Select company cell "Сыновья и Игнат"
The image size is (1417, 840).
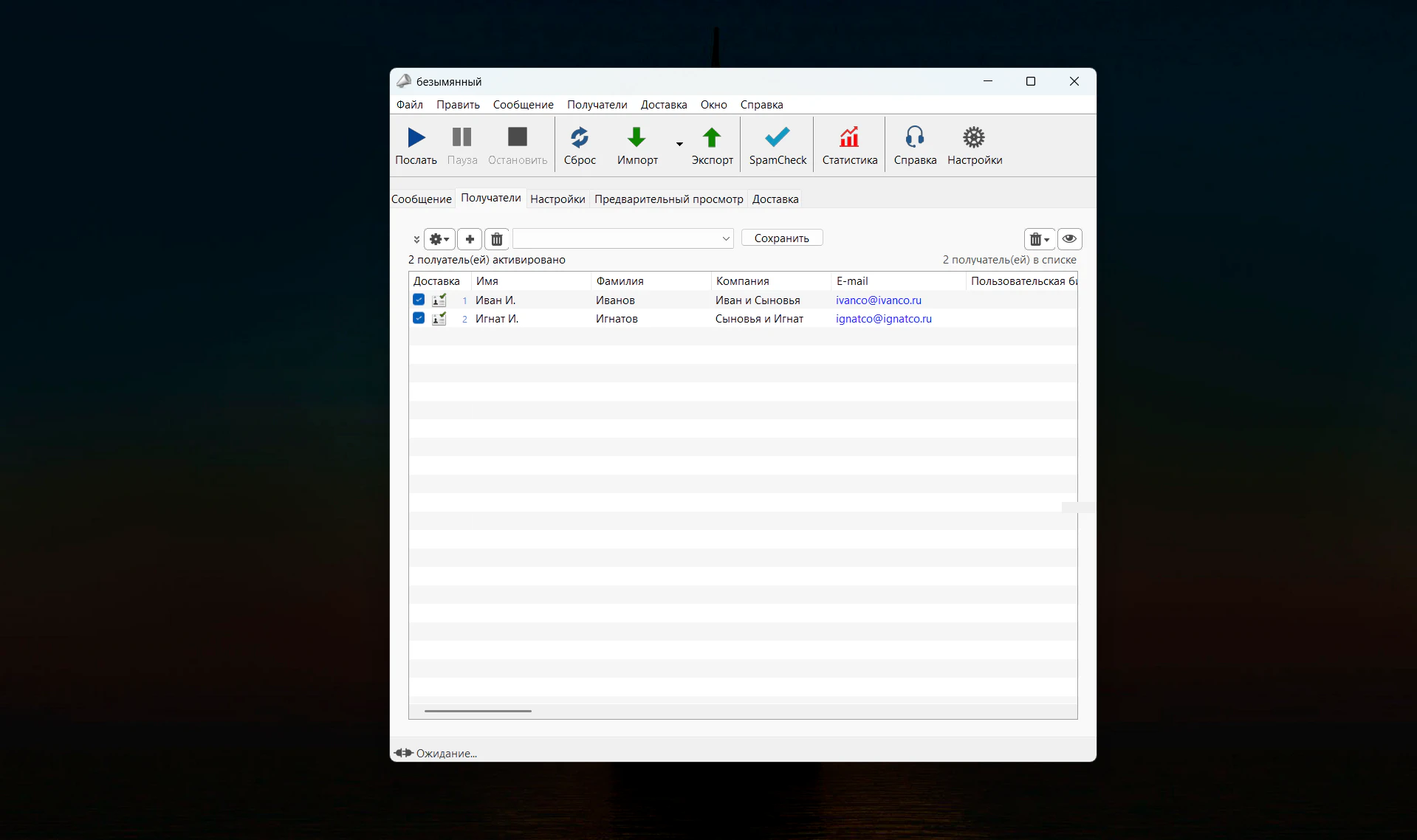pos(759,319)
